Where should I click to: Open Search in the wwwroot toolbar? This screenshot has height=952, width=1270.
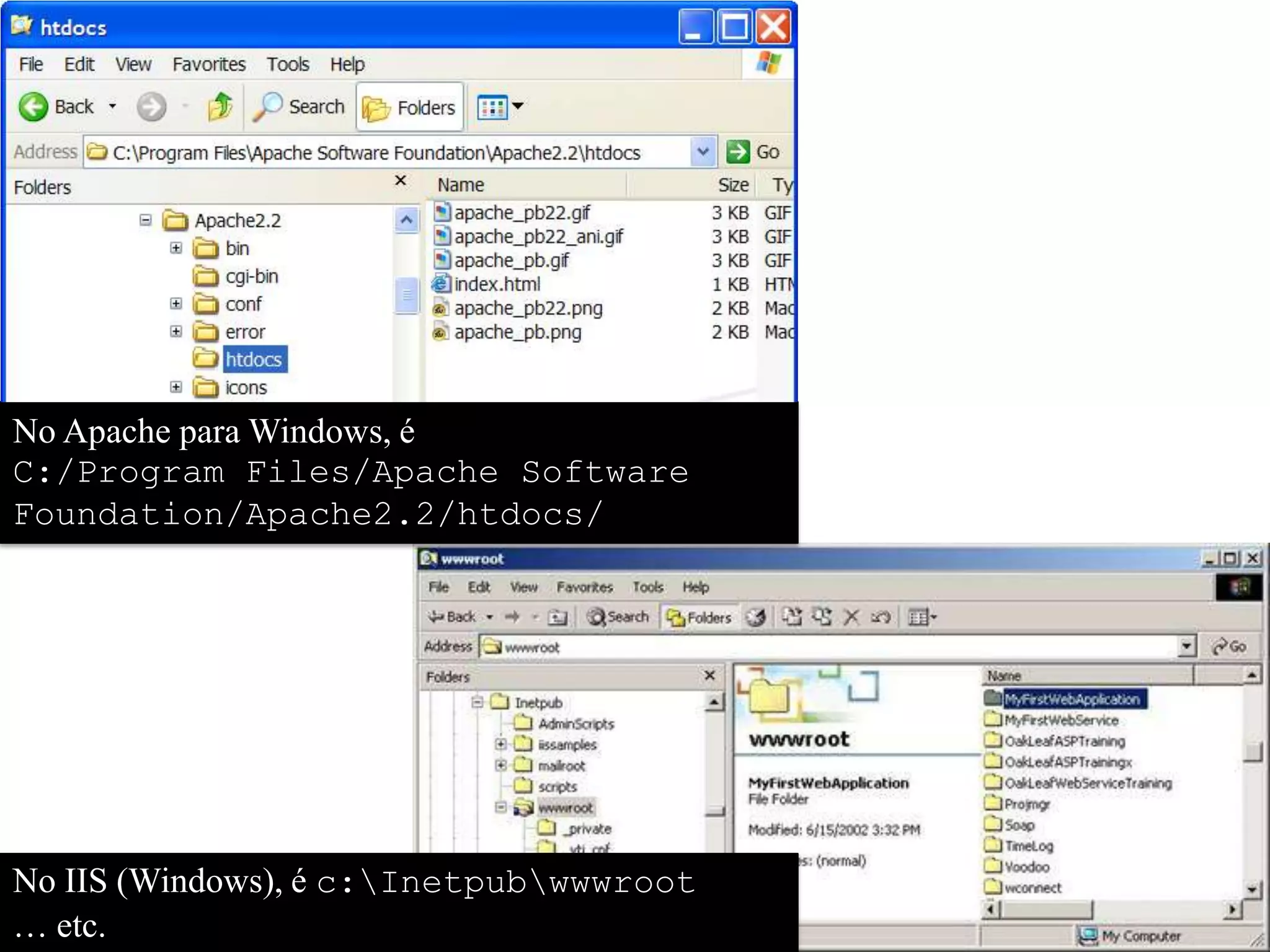pos(618,617)
